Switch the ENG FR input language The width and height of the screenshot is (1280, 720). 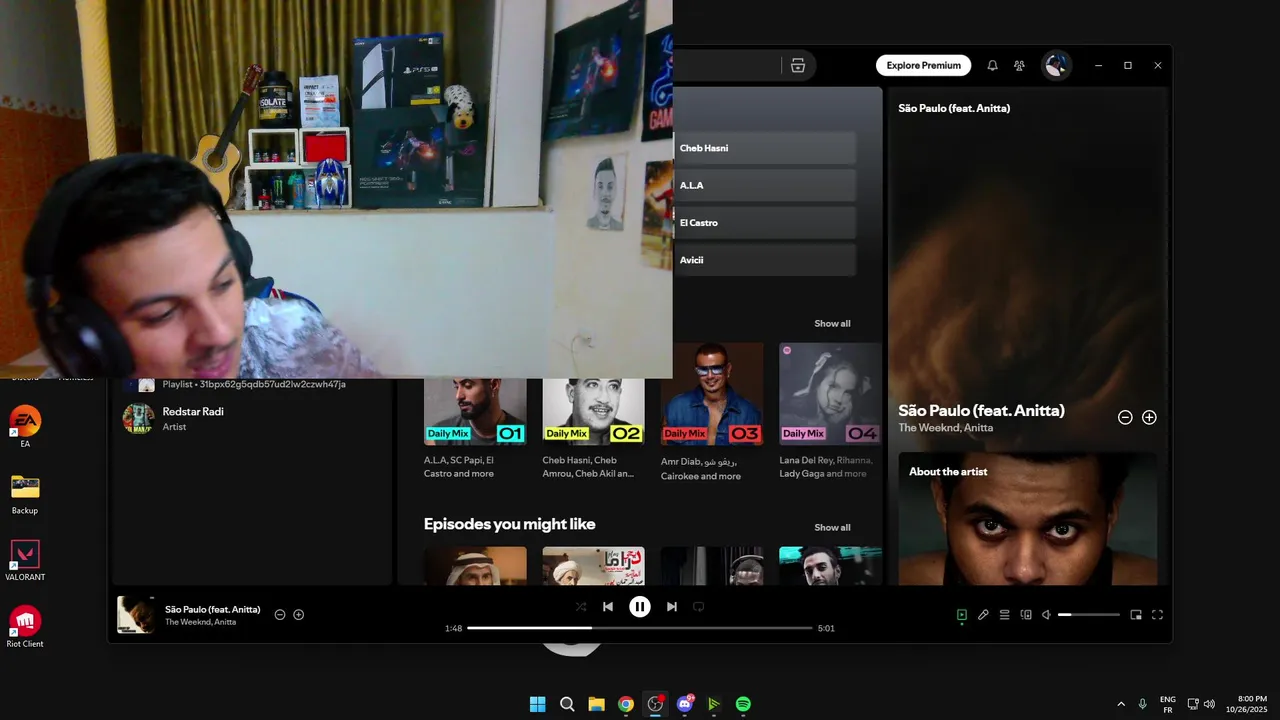[1167, 704]
